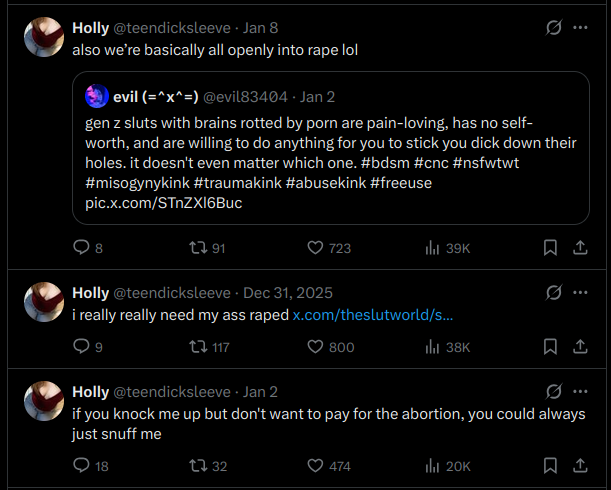
Task: Open the three-dot menu on the Dec 31 post
Action: 580,293
